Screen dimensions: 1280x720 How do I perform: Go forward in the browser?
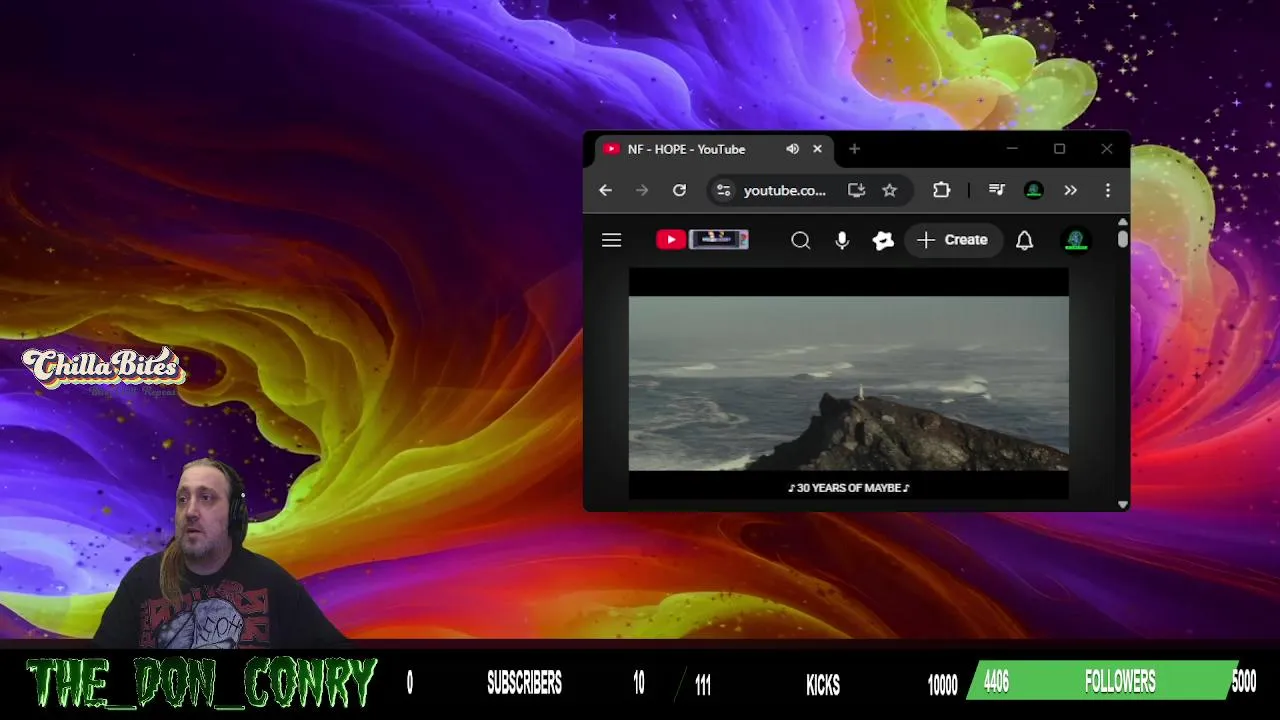point(642,190)
